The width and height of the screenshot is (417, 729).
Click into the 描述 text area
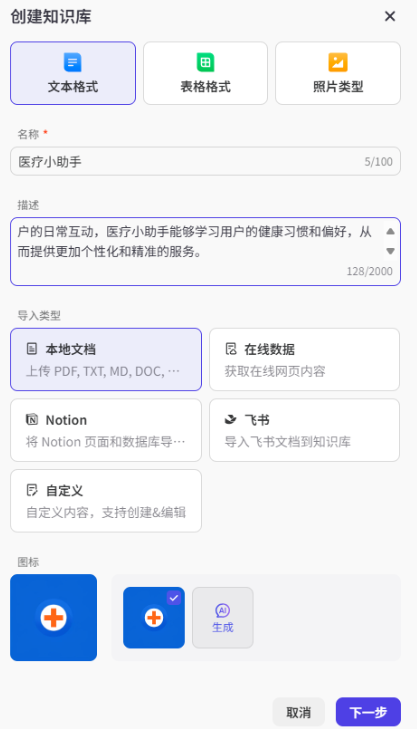coord(205,251)
